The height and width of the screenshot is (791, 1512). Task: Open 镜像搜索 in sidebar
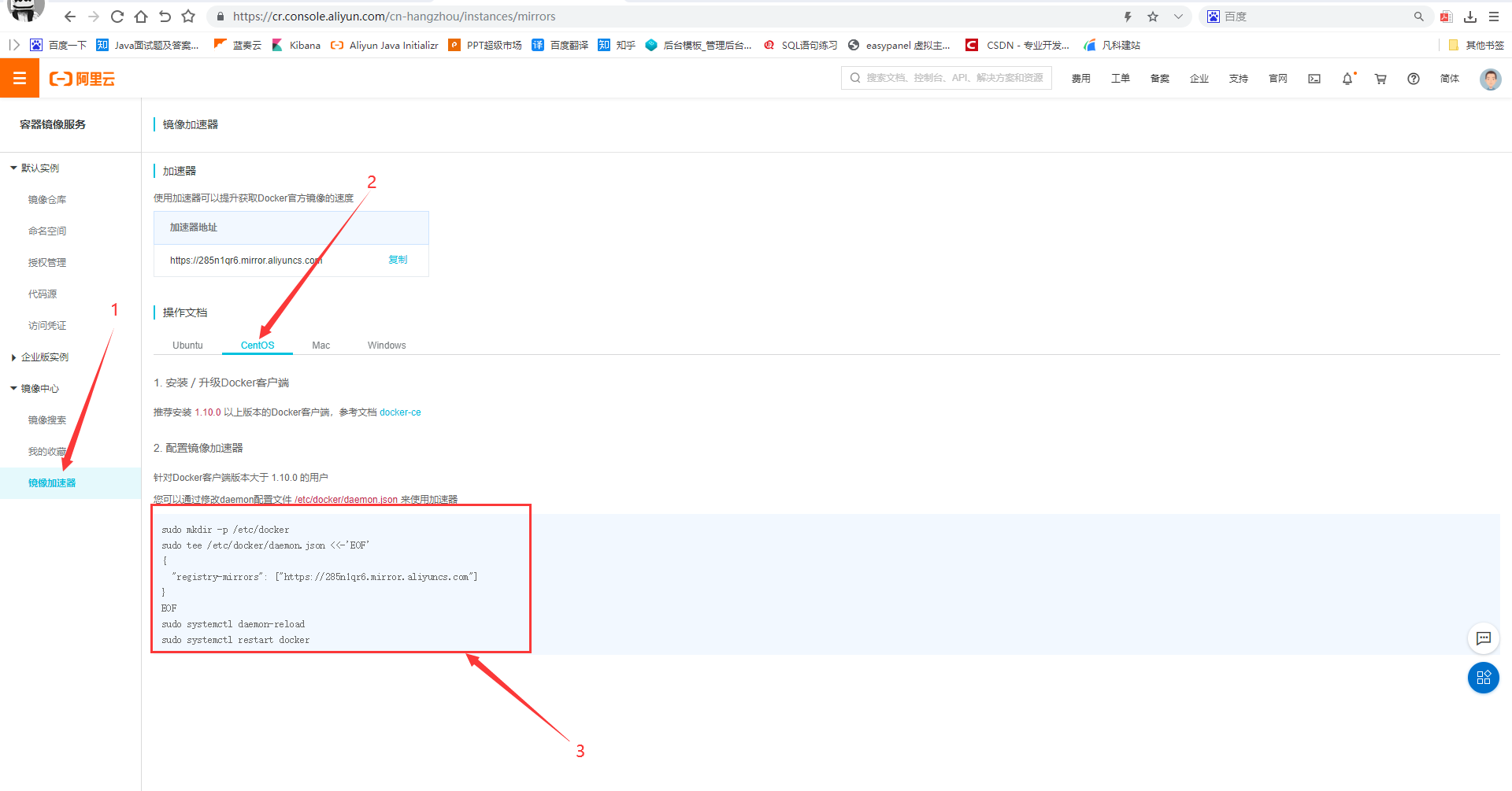pyautogui.click(x=47, y=420)
